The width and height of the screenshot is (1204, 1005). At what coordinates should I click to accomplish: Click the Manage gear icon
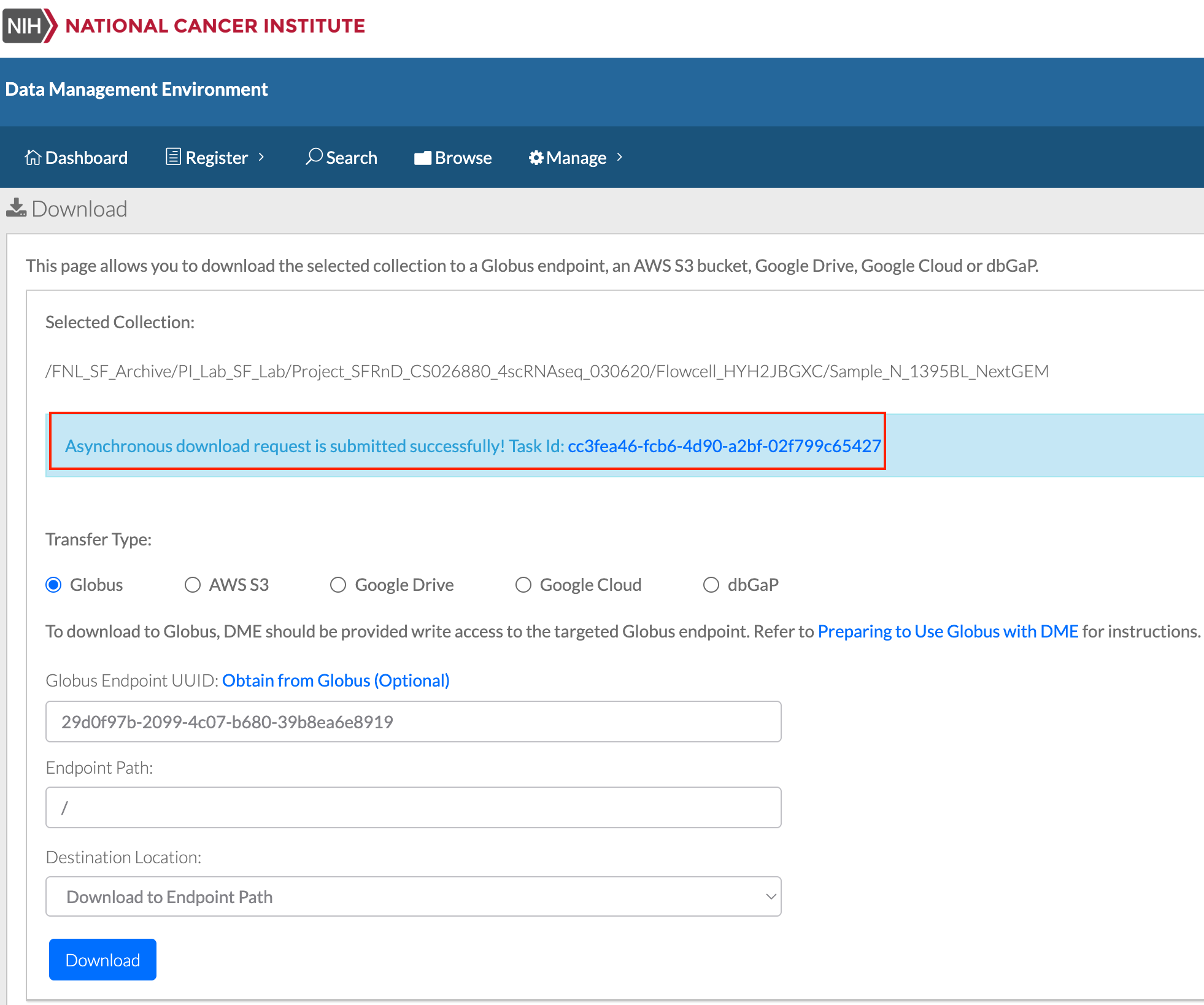(536, 158)
